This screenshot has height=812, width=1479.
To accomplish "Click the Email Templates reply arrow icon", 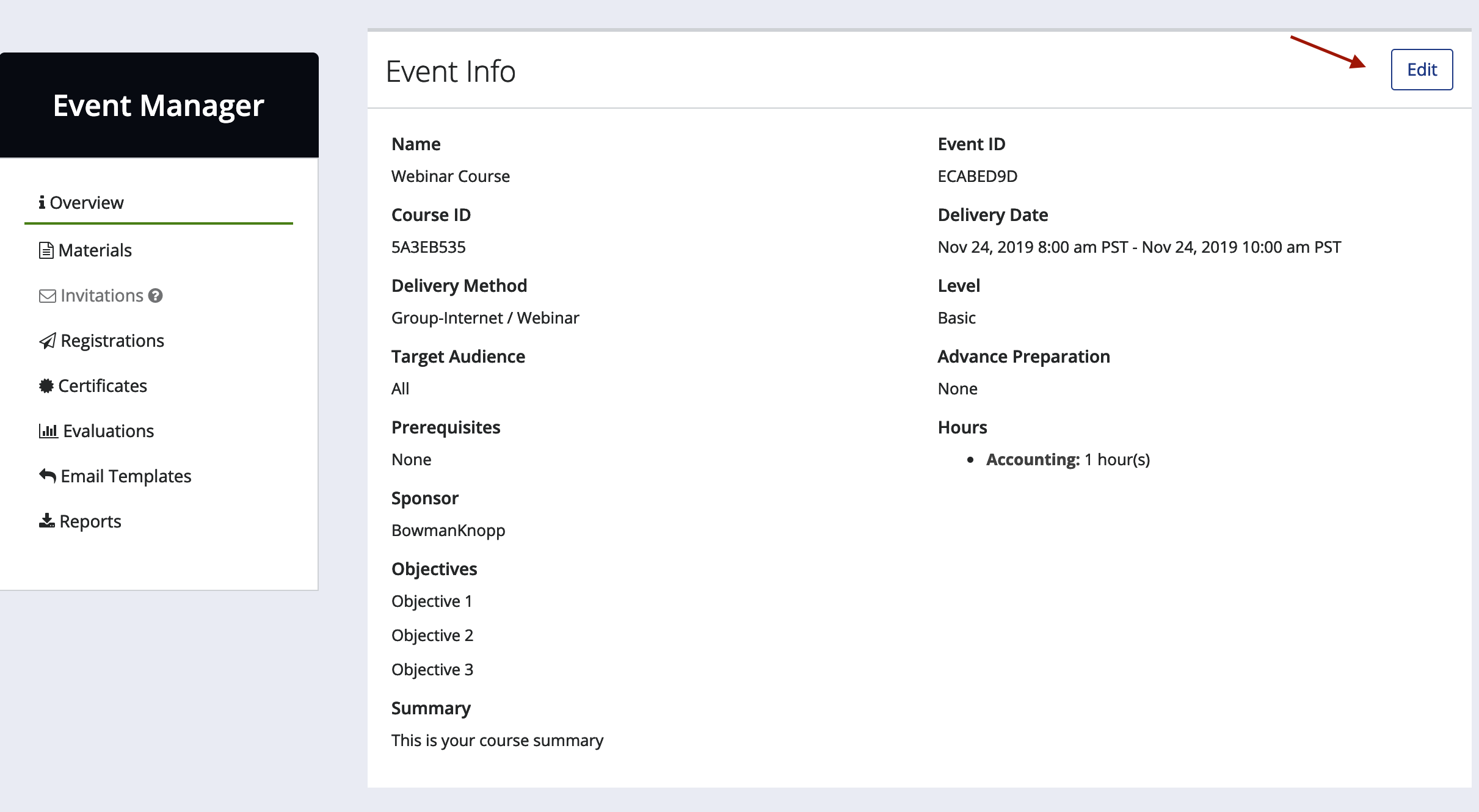I will point(47,476).
